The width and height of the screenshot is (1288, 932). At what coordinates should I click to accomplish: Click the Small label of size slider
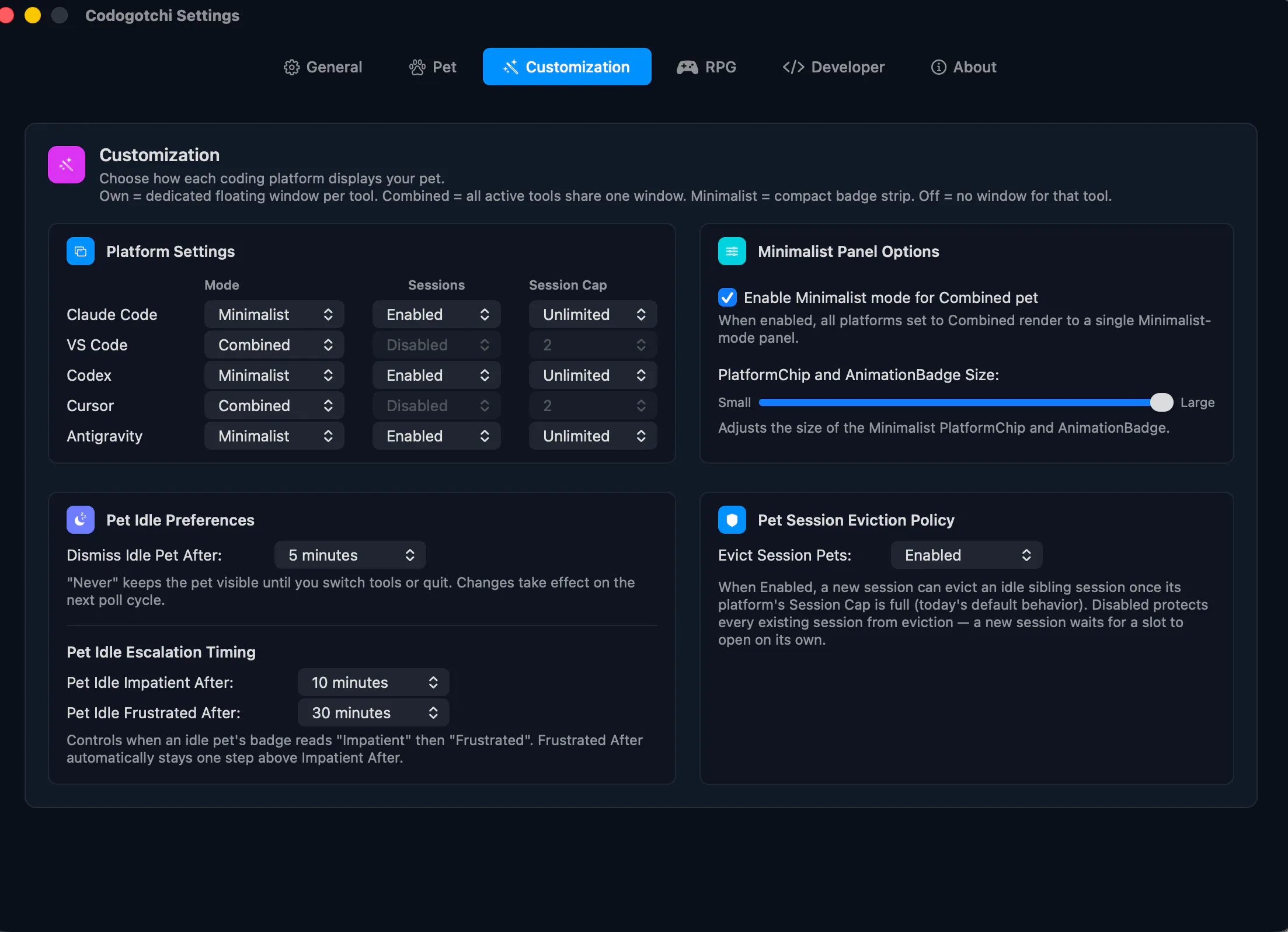(x=734, y=402)
